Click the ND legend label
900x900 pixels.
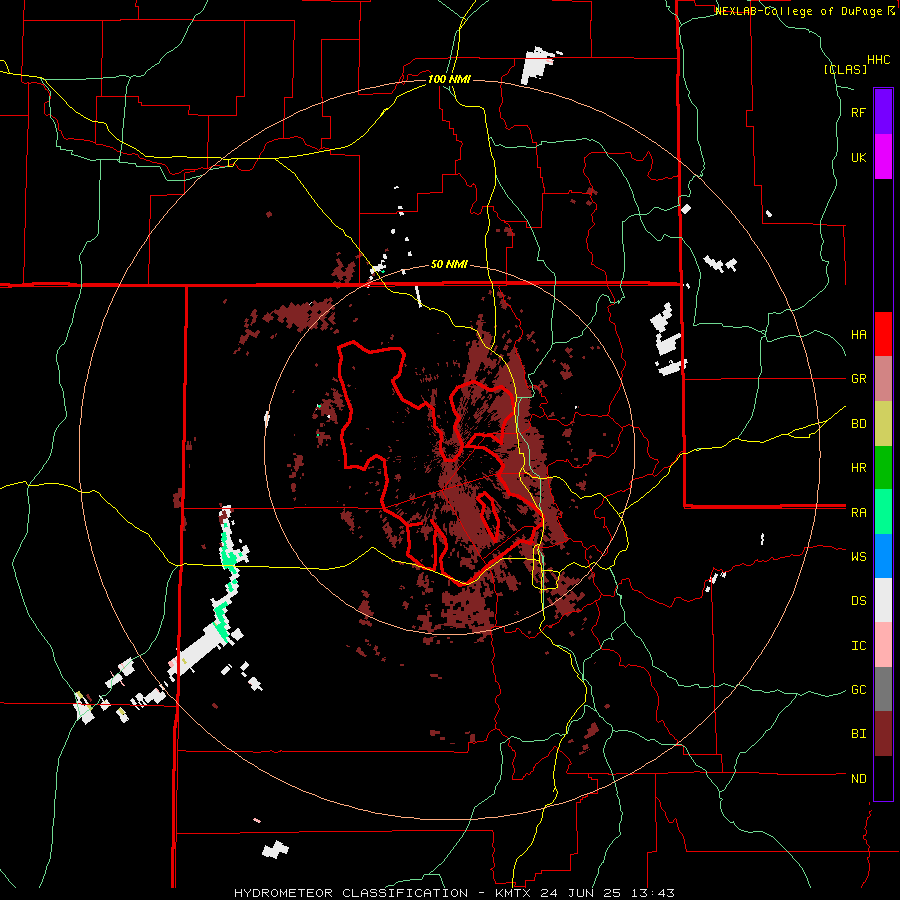pos(858,779)
